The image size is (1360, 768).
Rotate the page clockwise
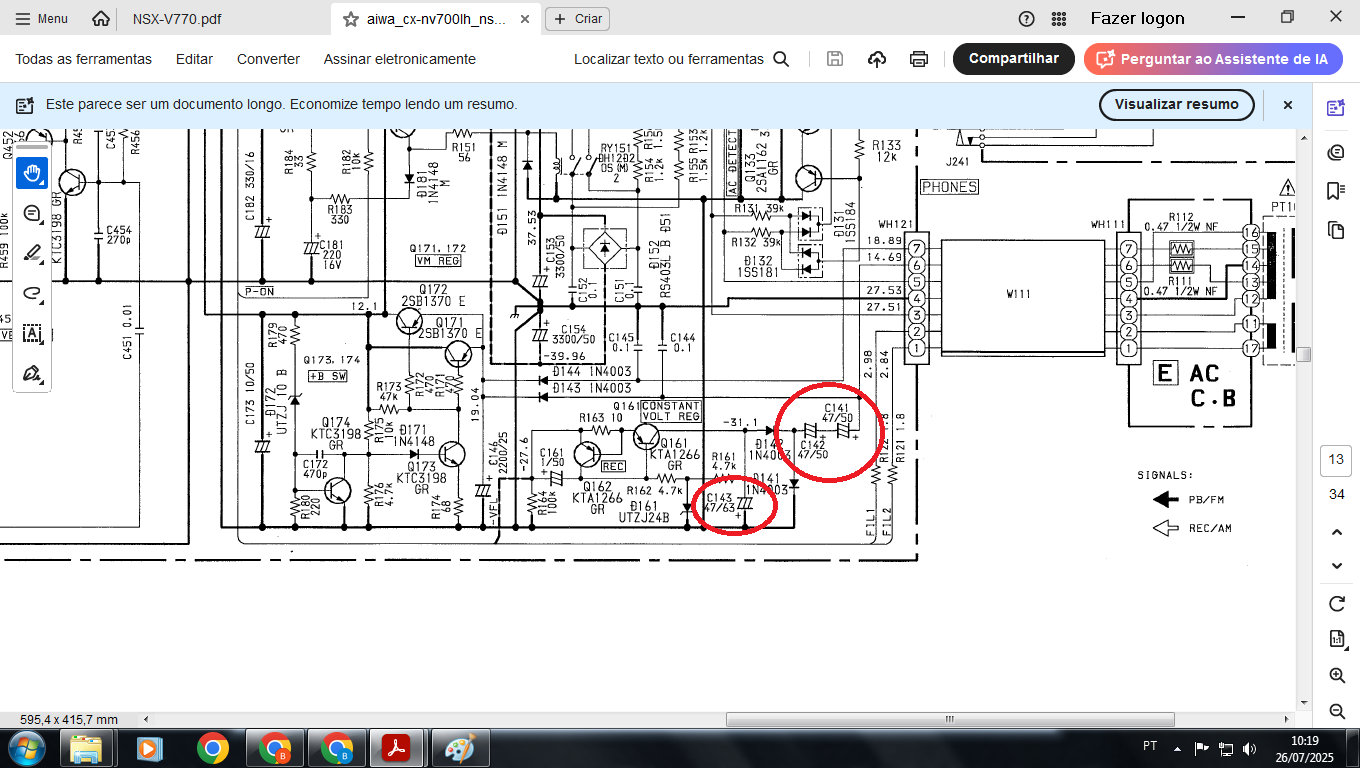tap(1336, 604)
